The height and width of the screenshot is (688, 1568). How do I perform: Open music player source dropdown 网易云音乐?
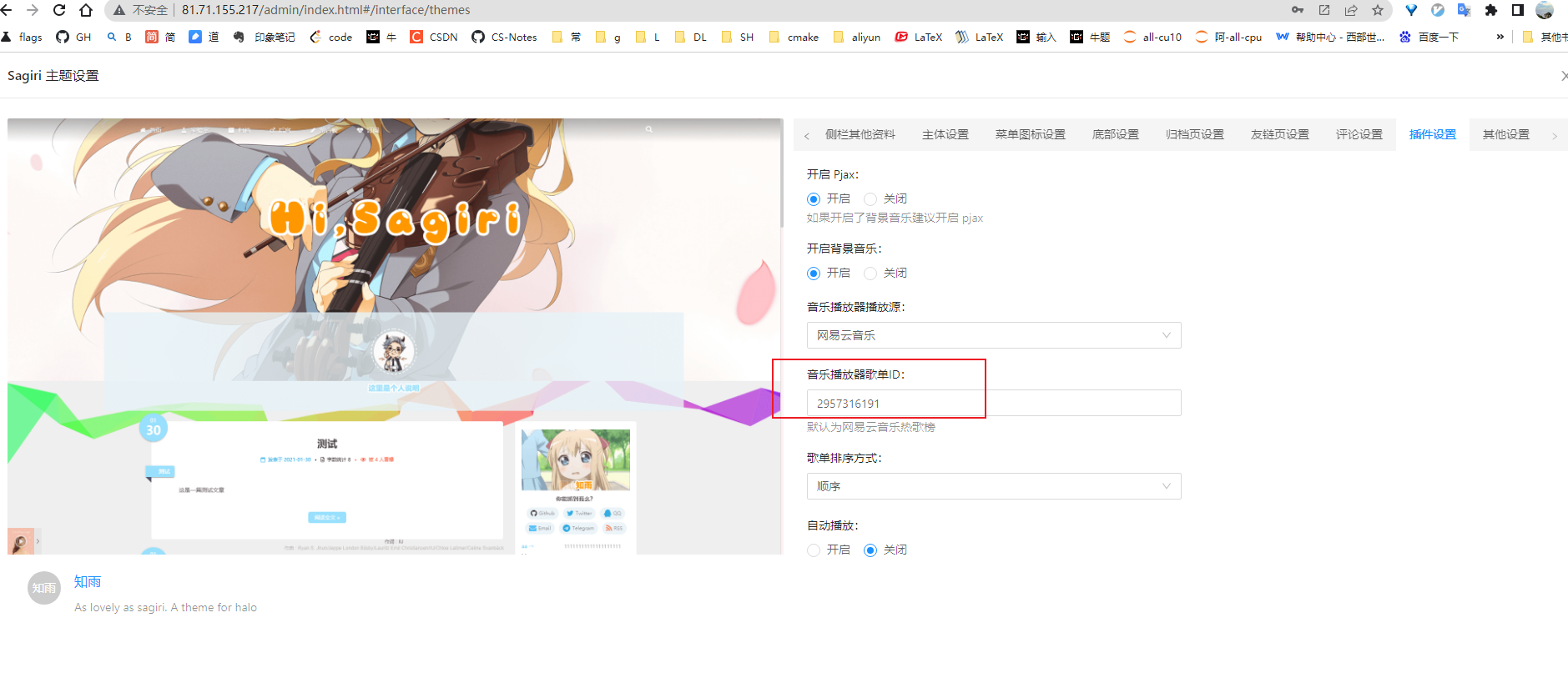(x=994, y=335)
